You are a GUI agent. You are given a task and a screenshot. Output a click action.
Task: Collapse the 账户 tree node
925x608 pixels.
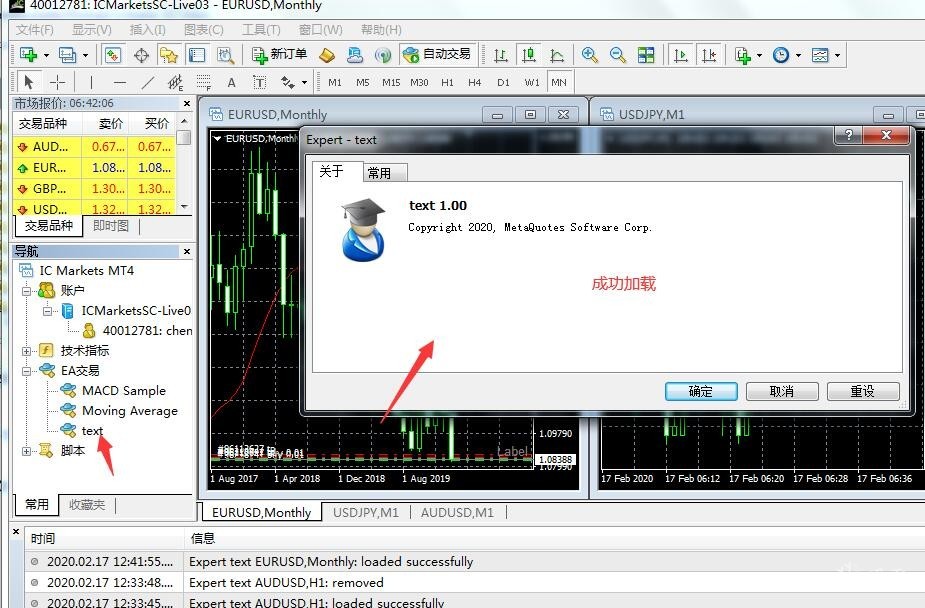point(27,291)
